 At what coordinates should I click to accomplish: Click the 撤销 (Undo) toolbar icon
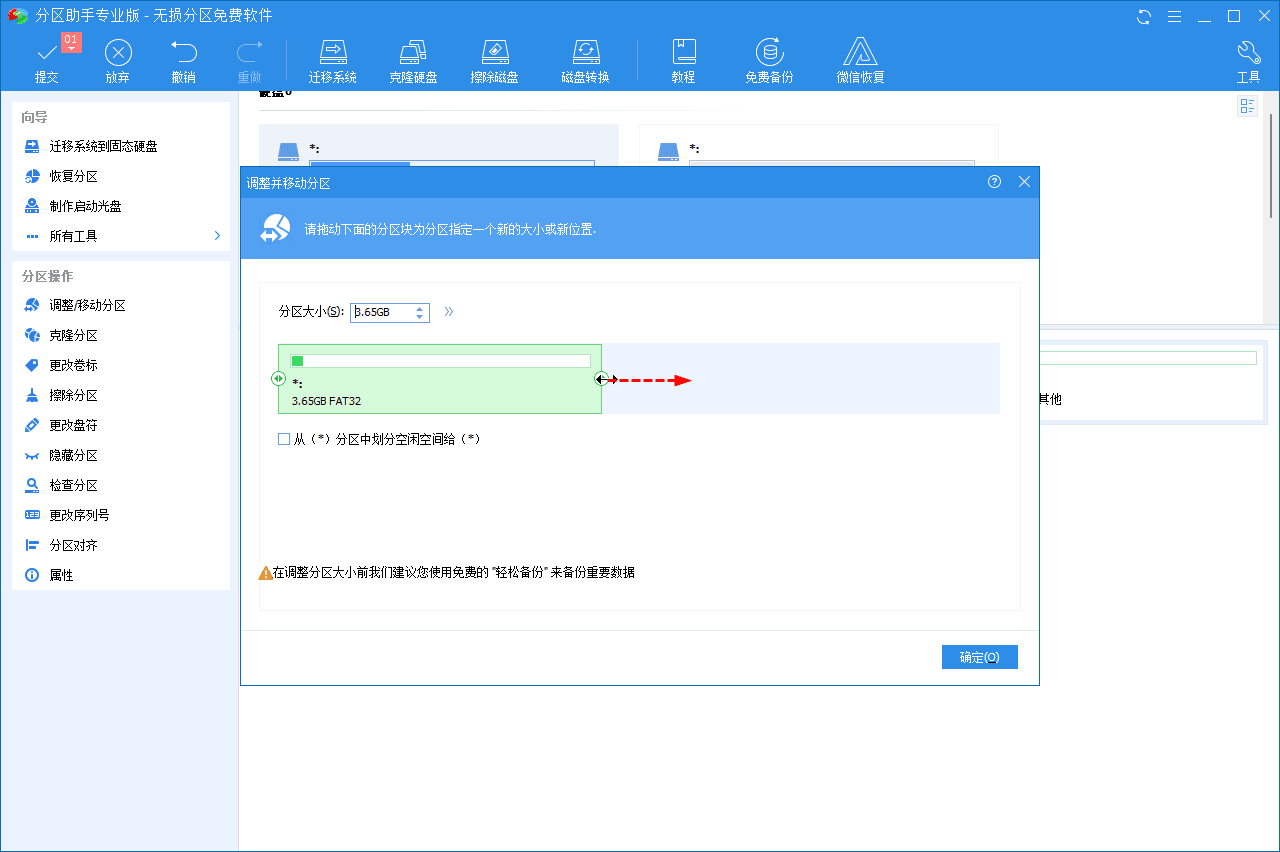[183, 61]
